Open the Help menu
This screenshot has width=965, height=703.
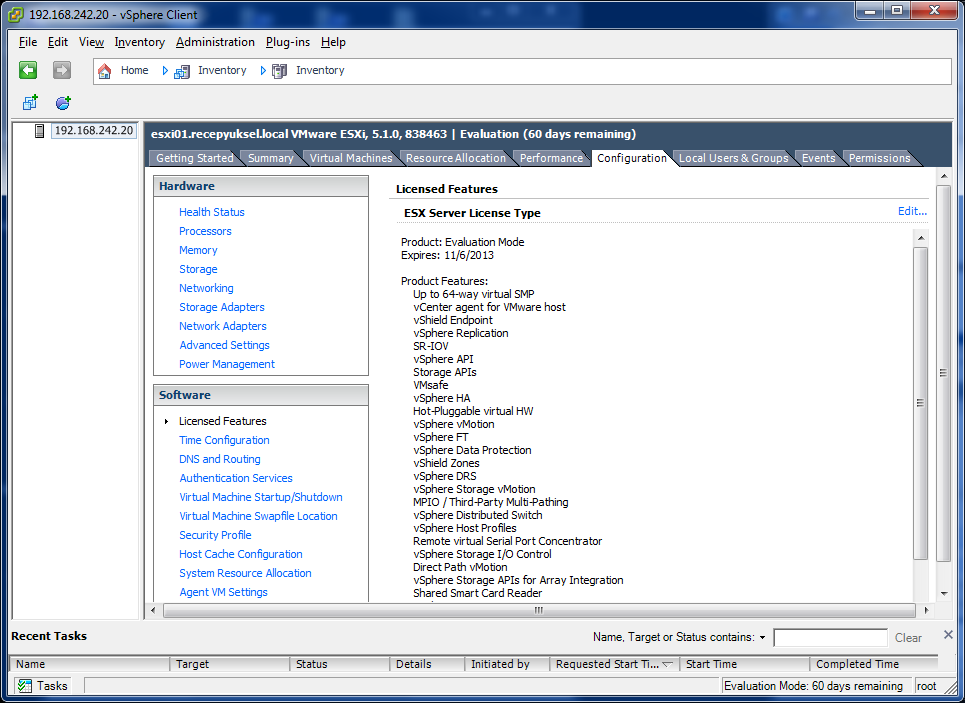tap(333, 42)
